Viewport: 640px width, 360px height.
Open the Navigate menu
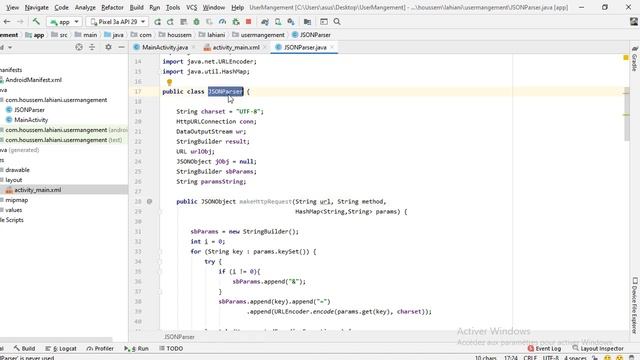(36, 7)
